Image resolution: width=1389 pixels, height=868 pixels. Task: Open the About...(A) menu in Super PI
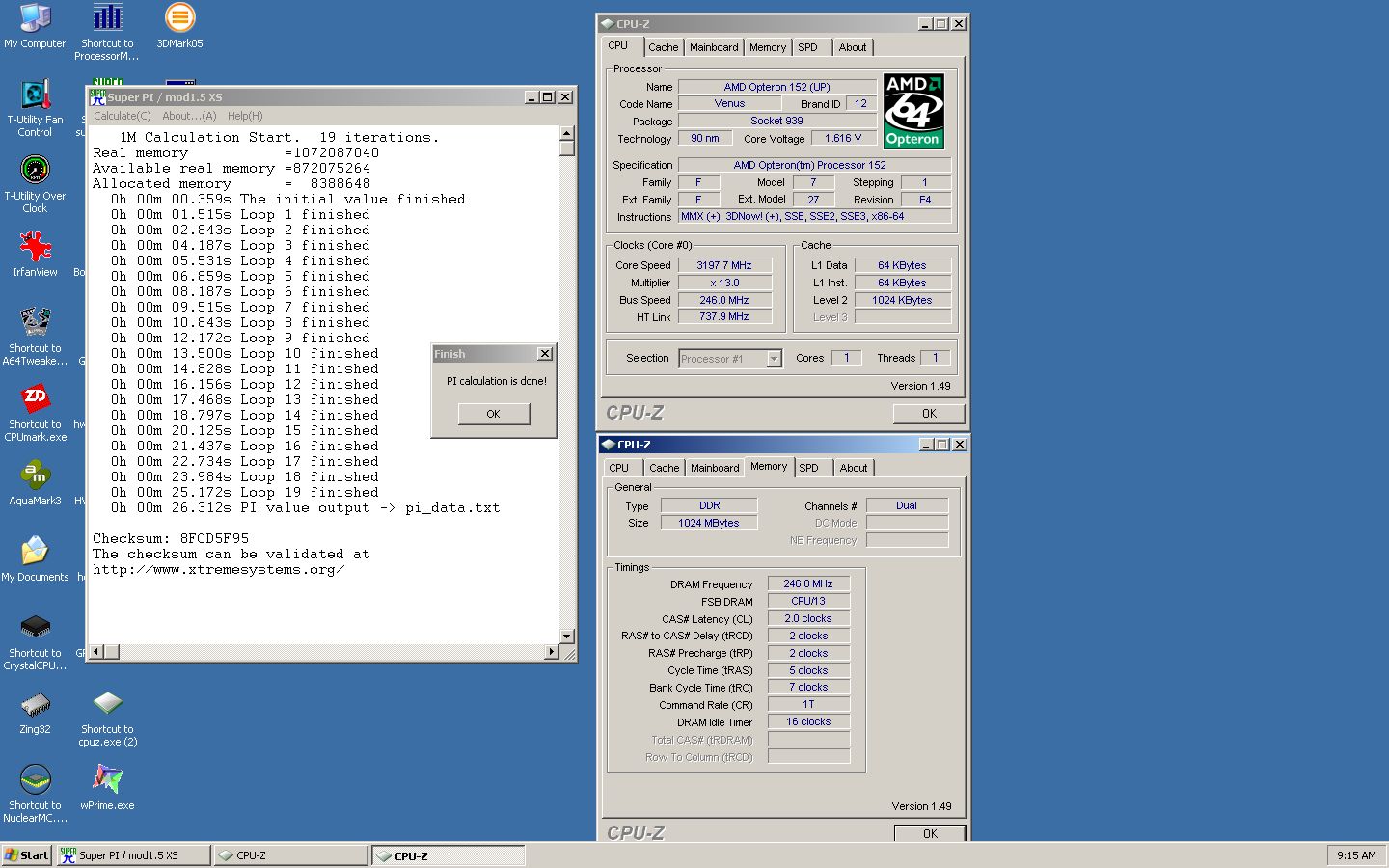click(x=189, y=116)
